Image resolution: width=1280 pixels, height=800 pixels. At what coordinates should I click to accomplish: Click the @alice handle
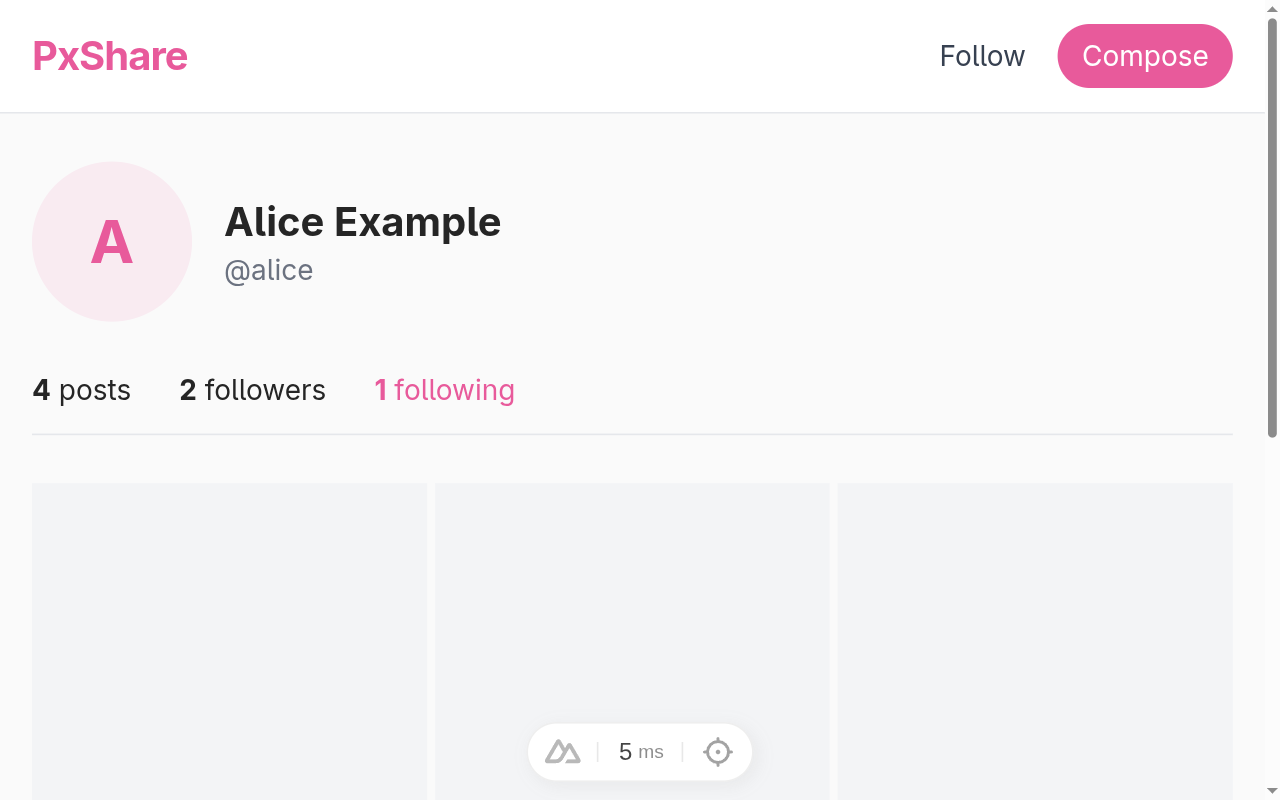[x=269, y=270]
